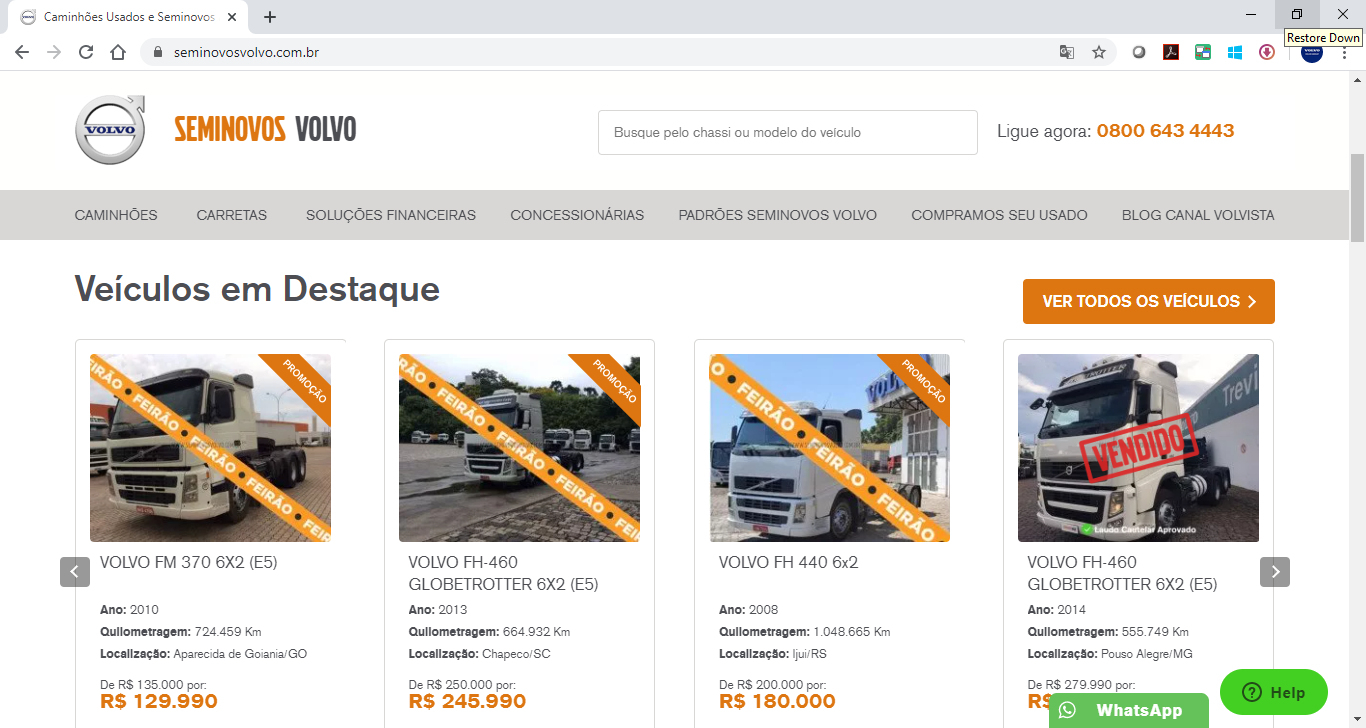Click the location Pouso Alegre/MG
The height and width of the screenshot is (728, 1366).
pyautogui.click(x=1147, y=654)
